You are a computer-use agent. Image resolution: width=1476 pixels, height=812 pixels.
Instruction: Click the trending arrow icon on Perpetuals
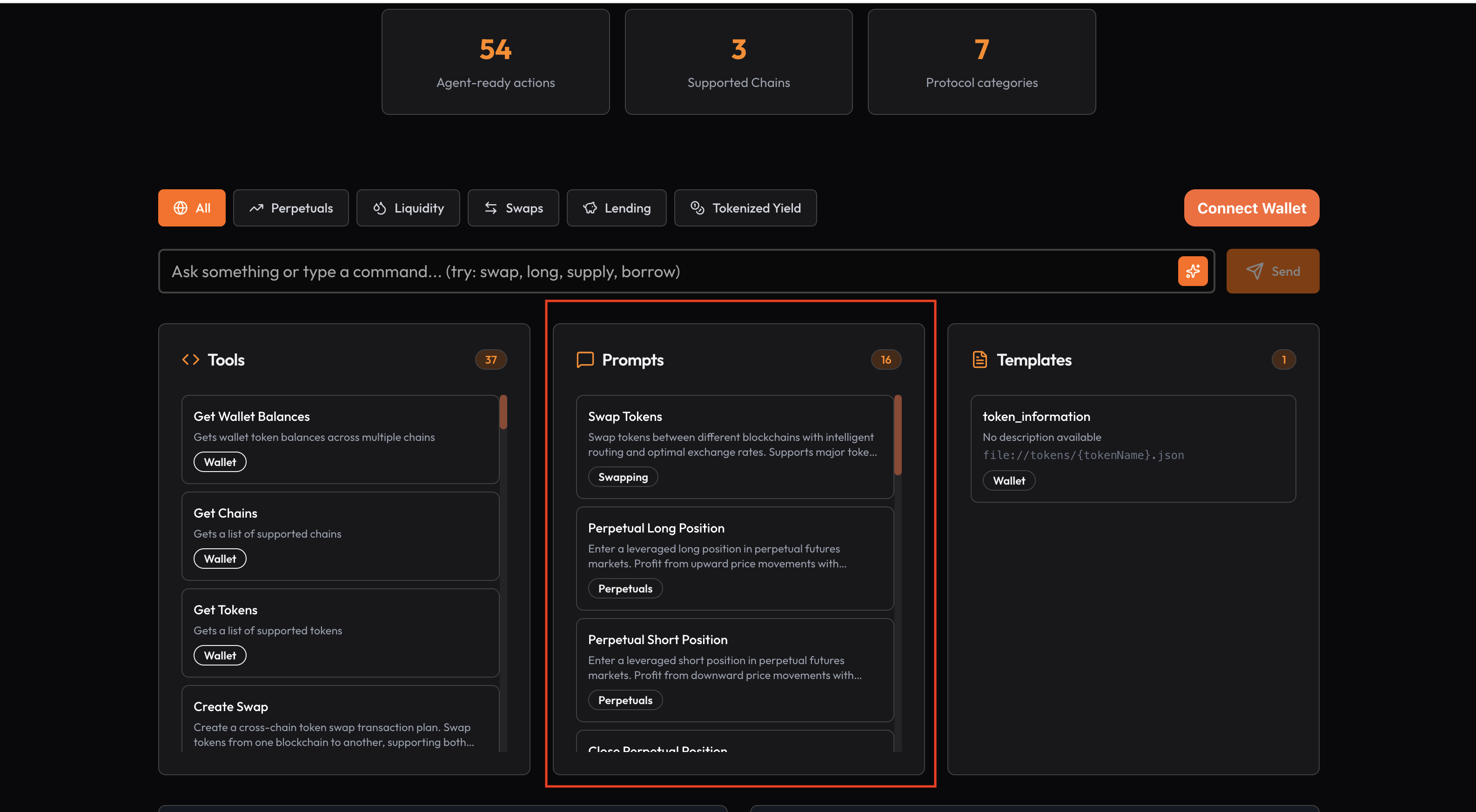click(256, 208)
